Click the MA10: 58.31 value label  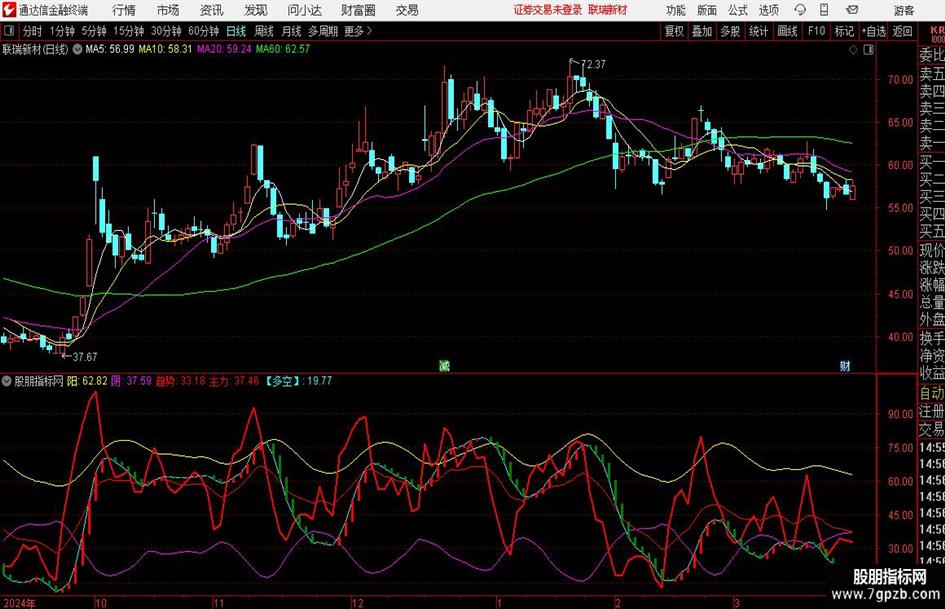[165, 49]
